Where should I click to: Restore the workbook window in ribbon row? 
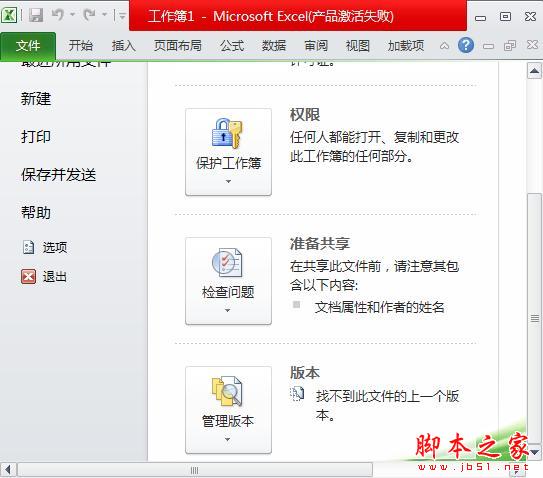coord(510,45)
